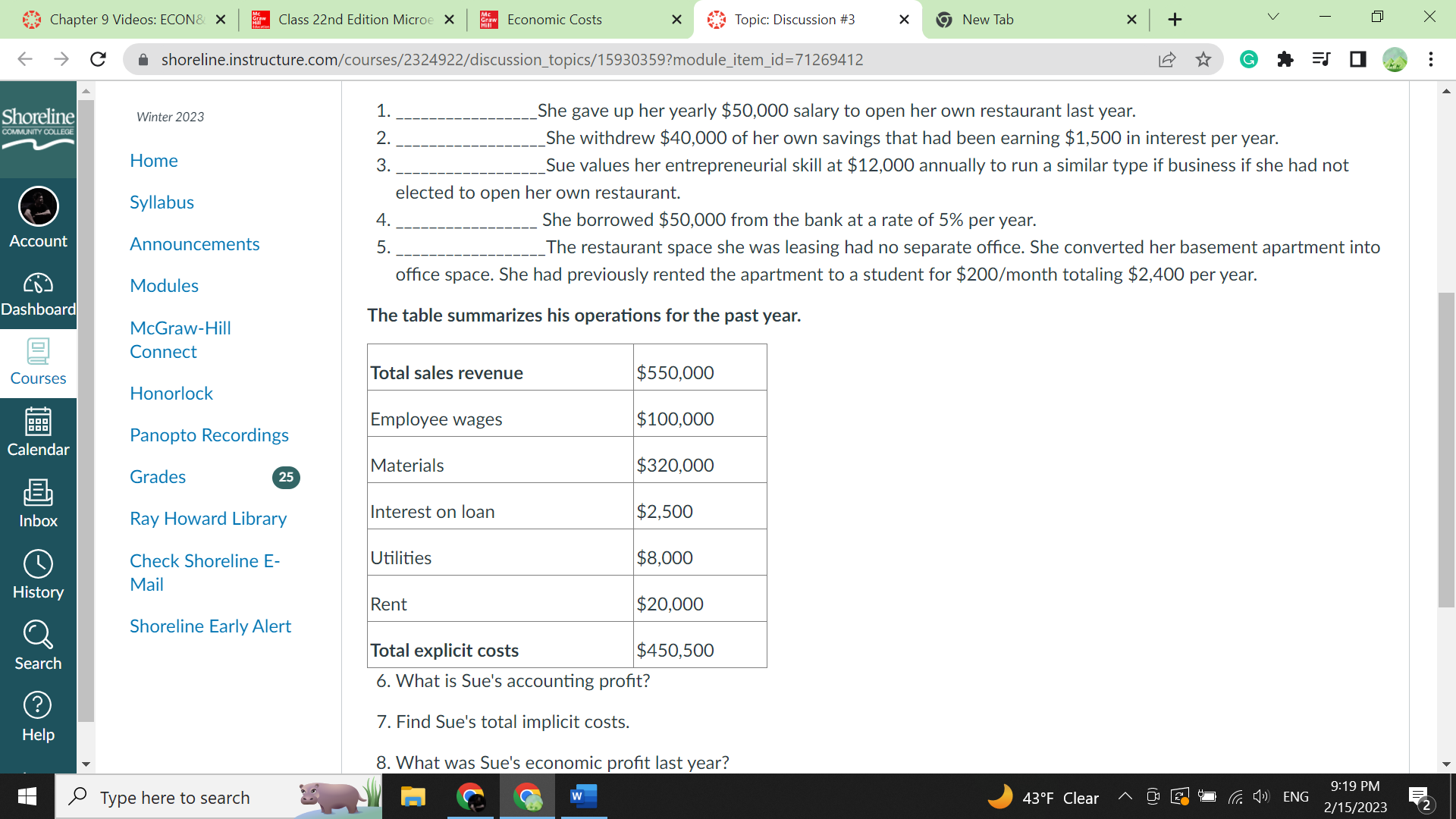Toggle the bookmark star for this page
The image size is (1456, 819).
[1203, 59]
